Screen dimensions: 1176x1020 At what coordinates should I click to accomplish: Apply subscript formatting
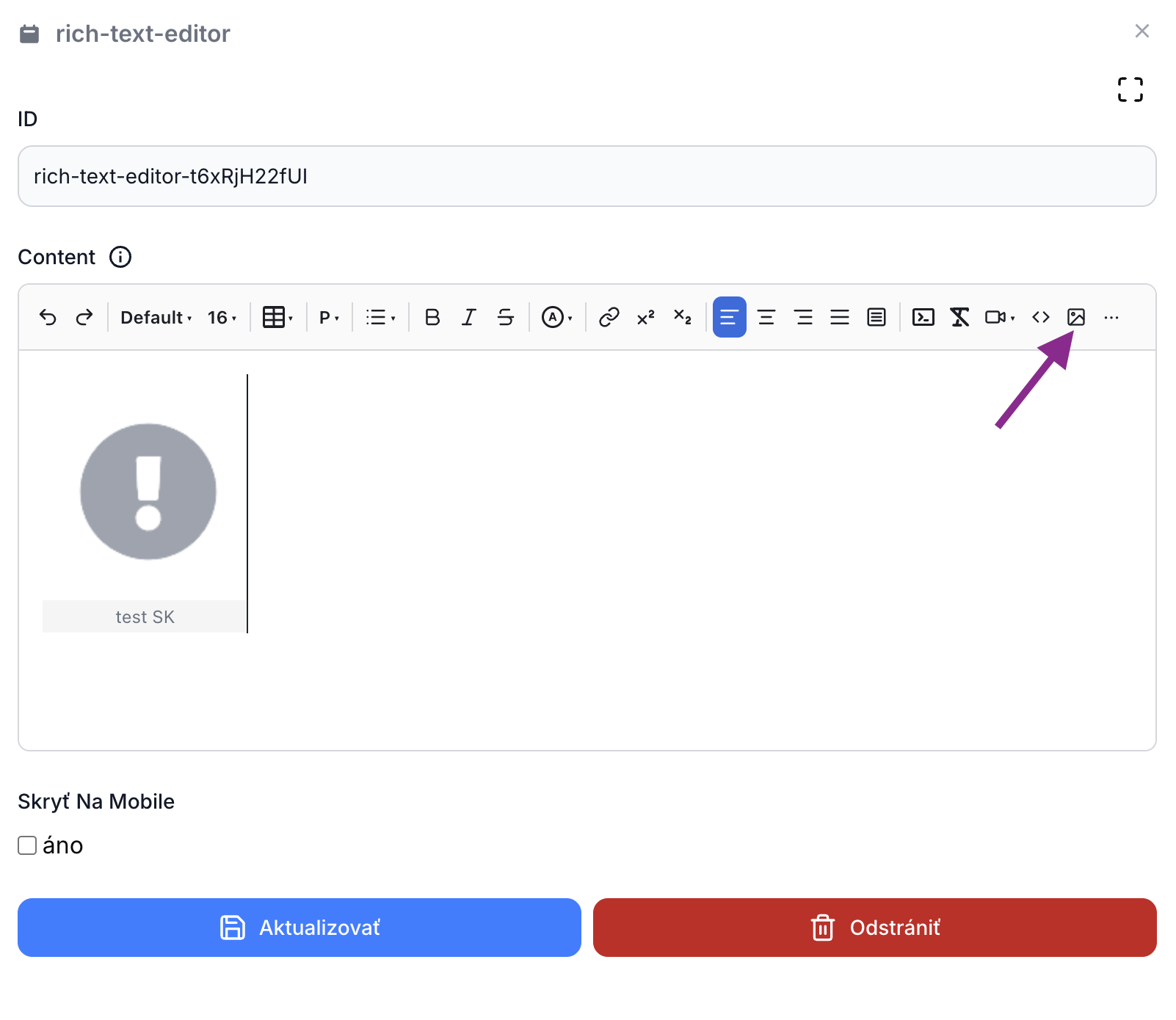683,317
